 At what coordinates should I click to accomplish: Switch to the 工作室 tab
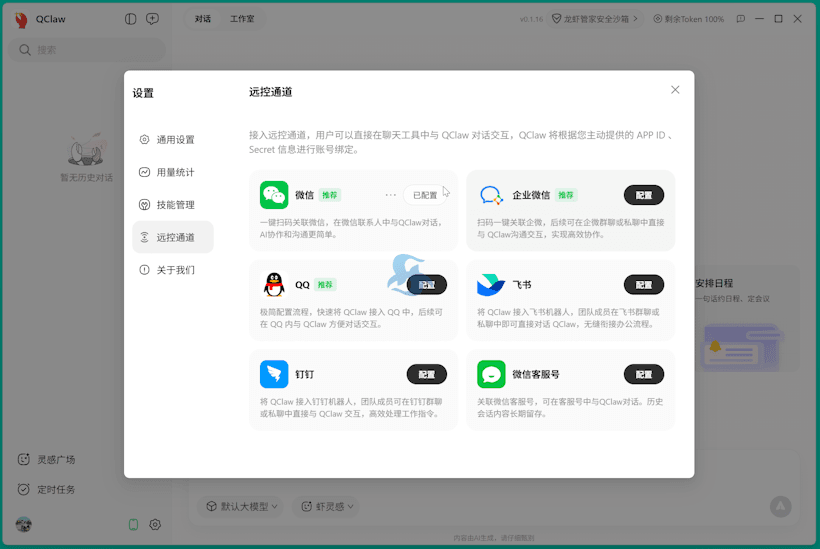[x=242, y=19]
